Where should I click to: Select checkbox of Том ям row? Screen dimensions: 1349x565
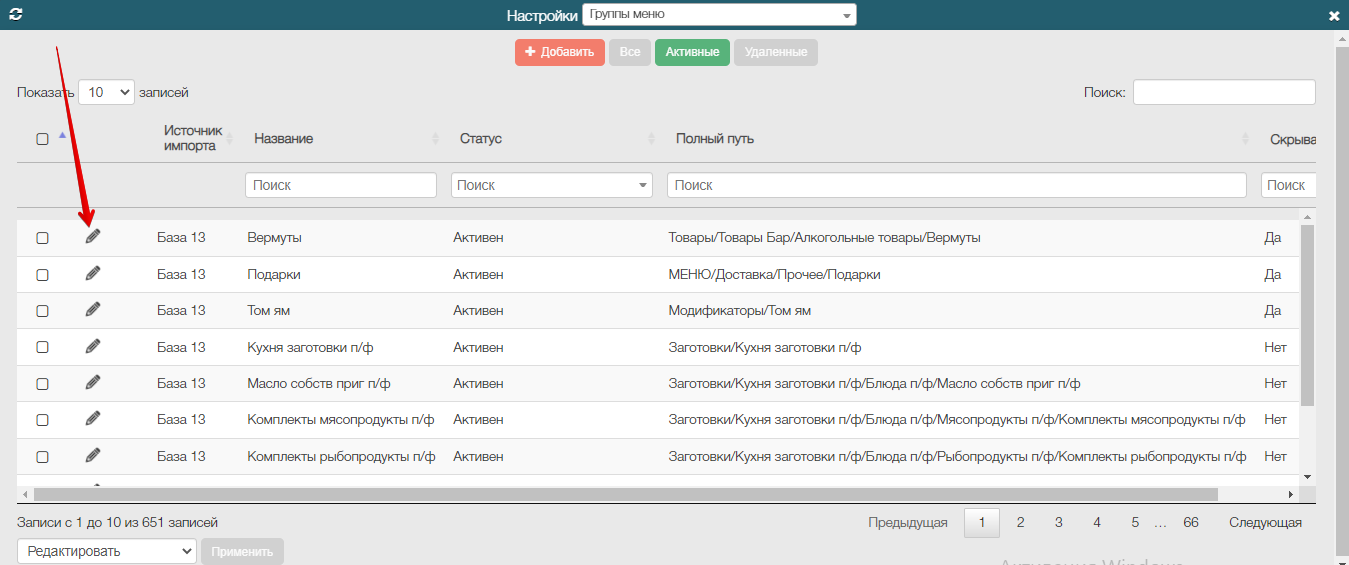click(x=42, y=311)
